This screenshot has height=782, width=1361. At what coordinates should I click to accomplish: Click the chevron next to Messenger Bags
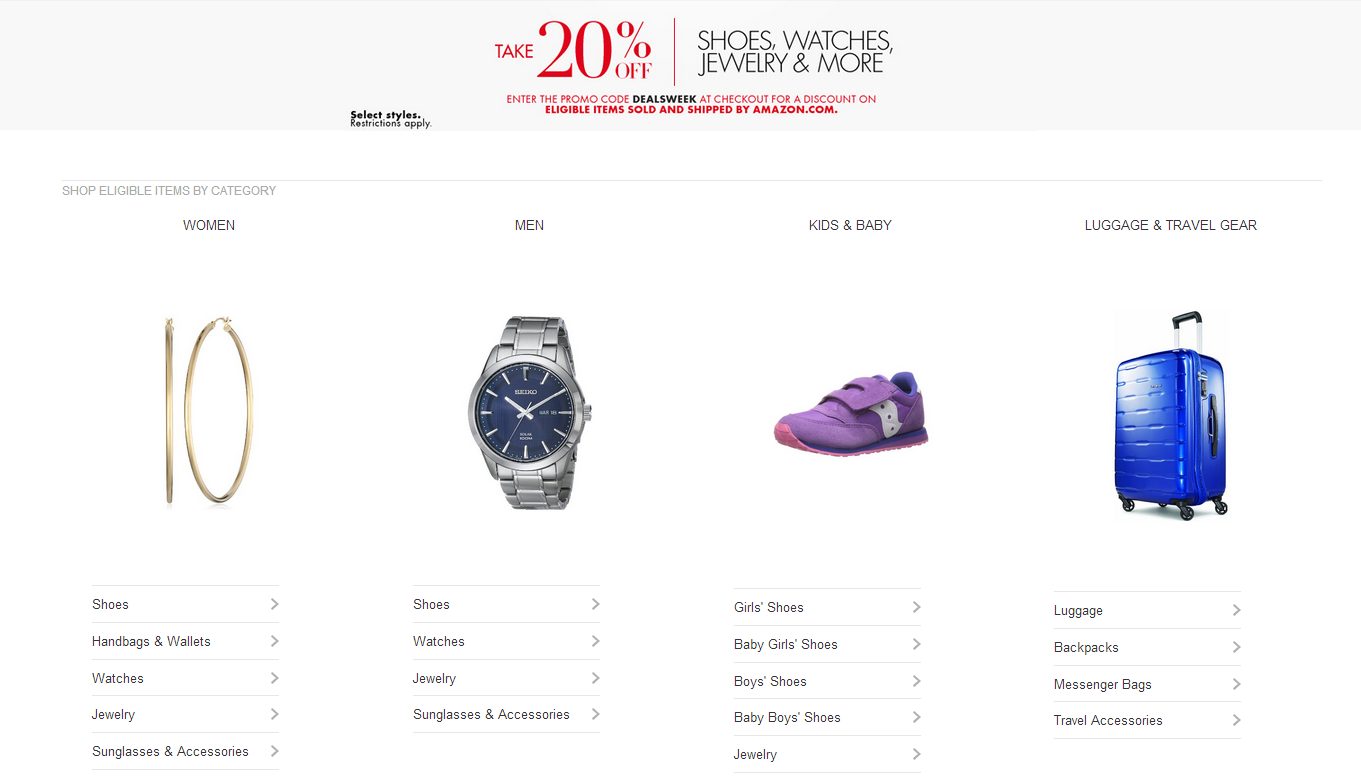(1236, 684)
